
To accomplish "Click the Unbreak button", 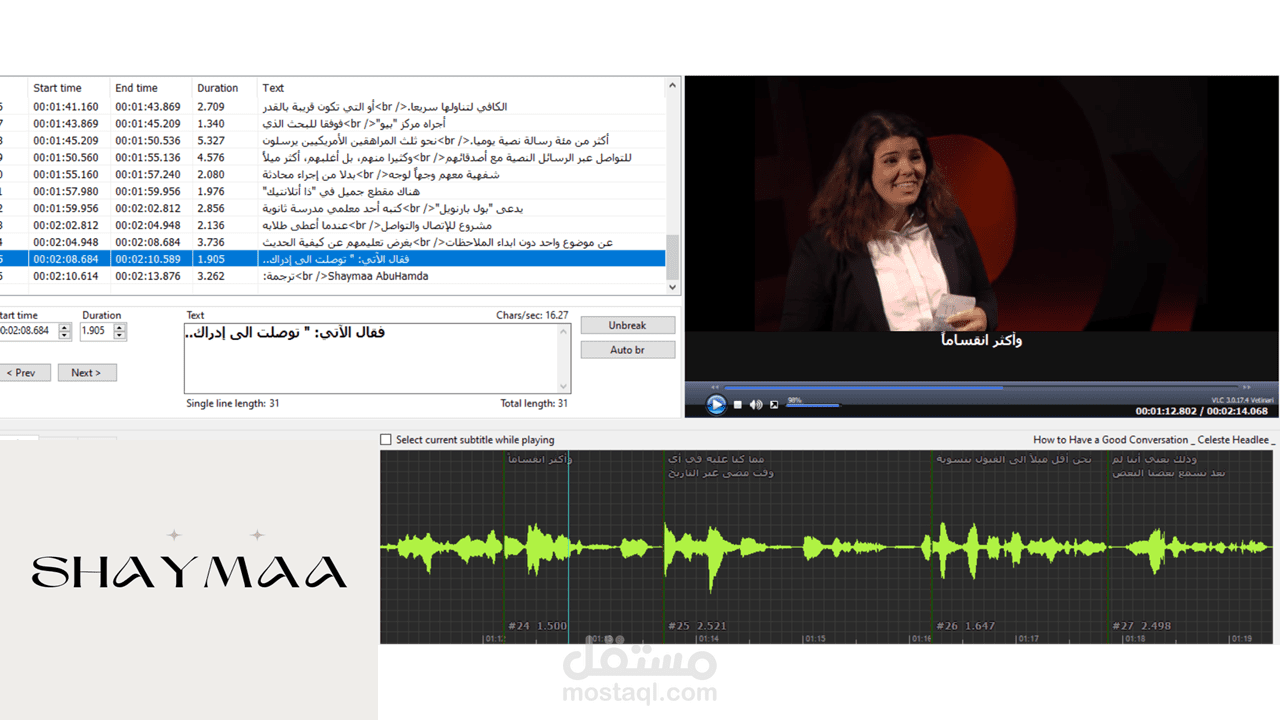I will (x=628, y=326).
